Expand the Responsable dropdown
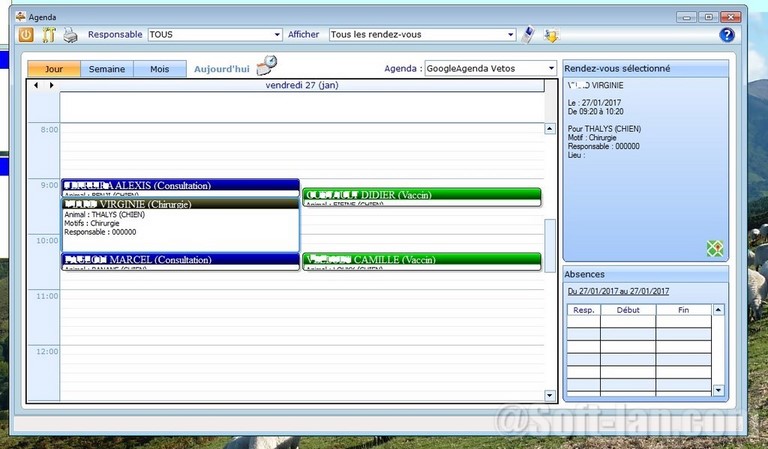The height and width of the screenshot is (449, 768). coord(276,35)
